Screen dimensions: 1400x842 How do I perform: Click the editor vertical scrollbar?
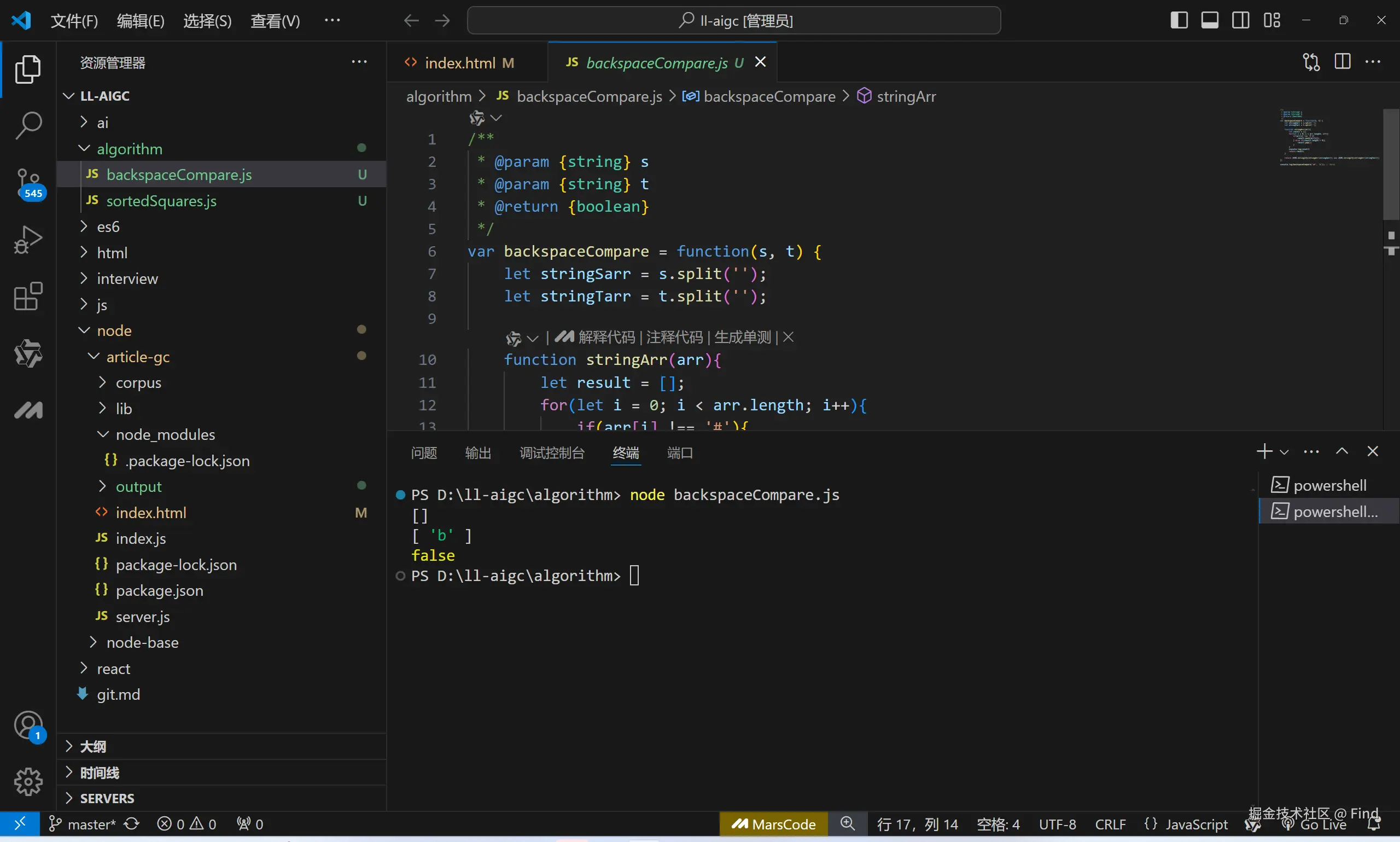point(1390,165)
